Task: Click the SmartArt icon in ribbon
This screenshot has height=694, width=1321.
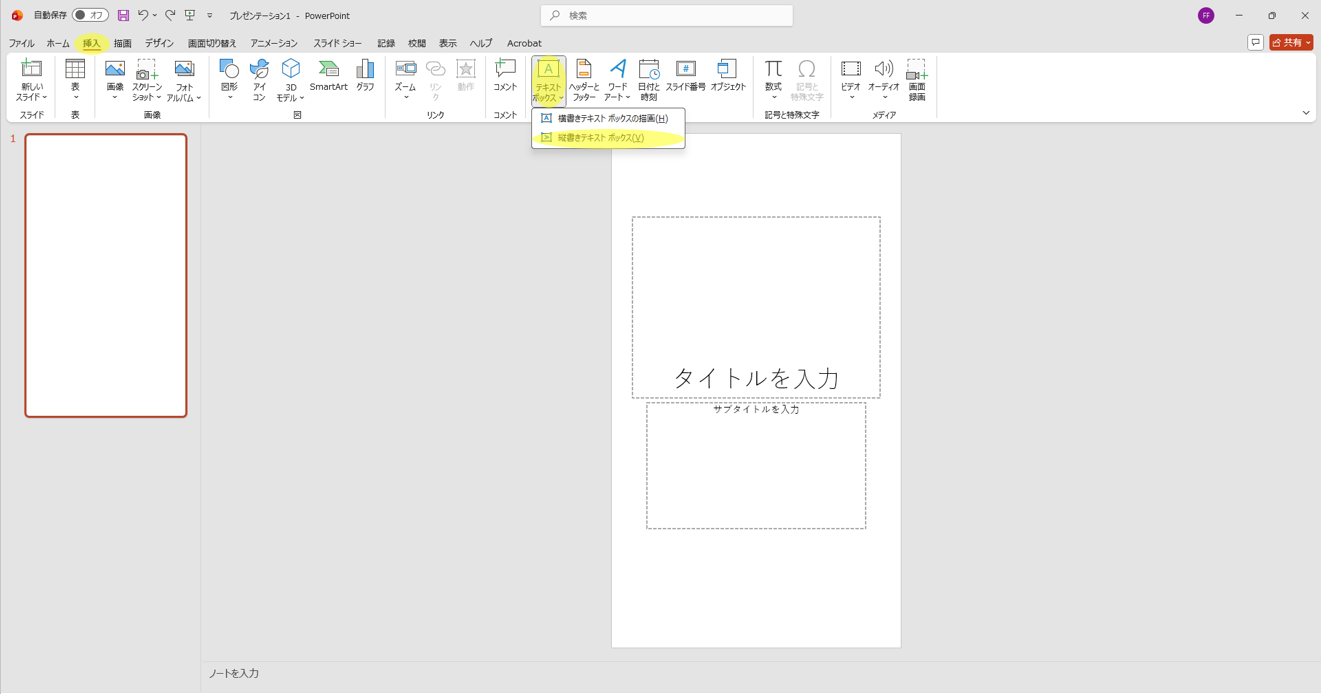Action: click(x=328, y=76)
